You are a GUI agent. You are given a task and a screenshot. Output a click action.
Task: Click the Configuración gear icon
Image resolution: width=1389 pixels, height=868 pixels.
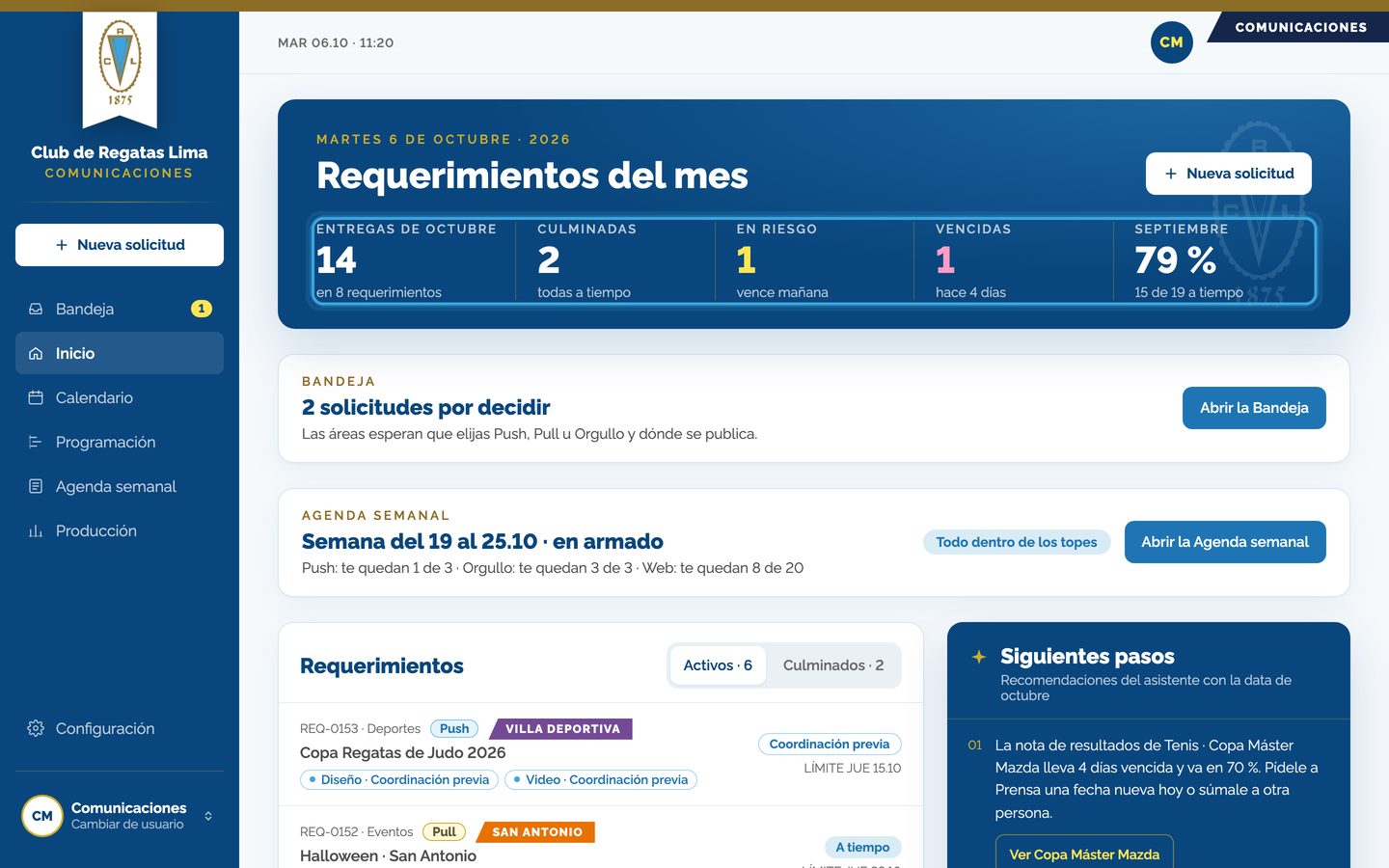36,728
